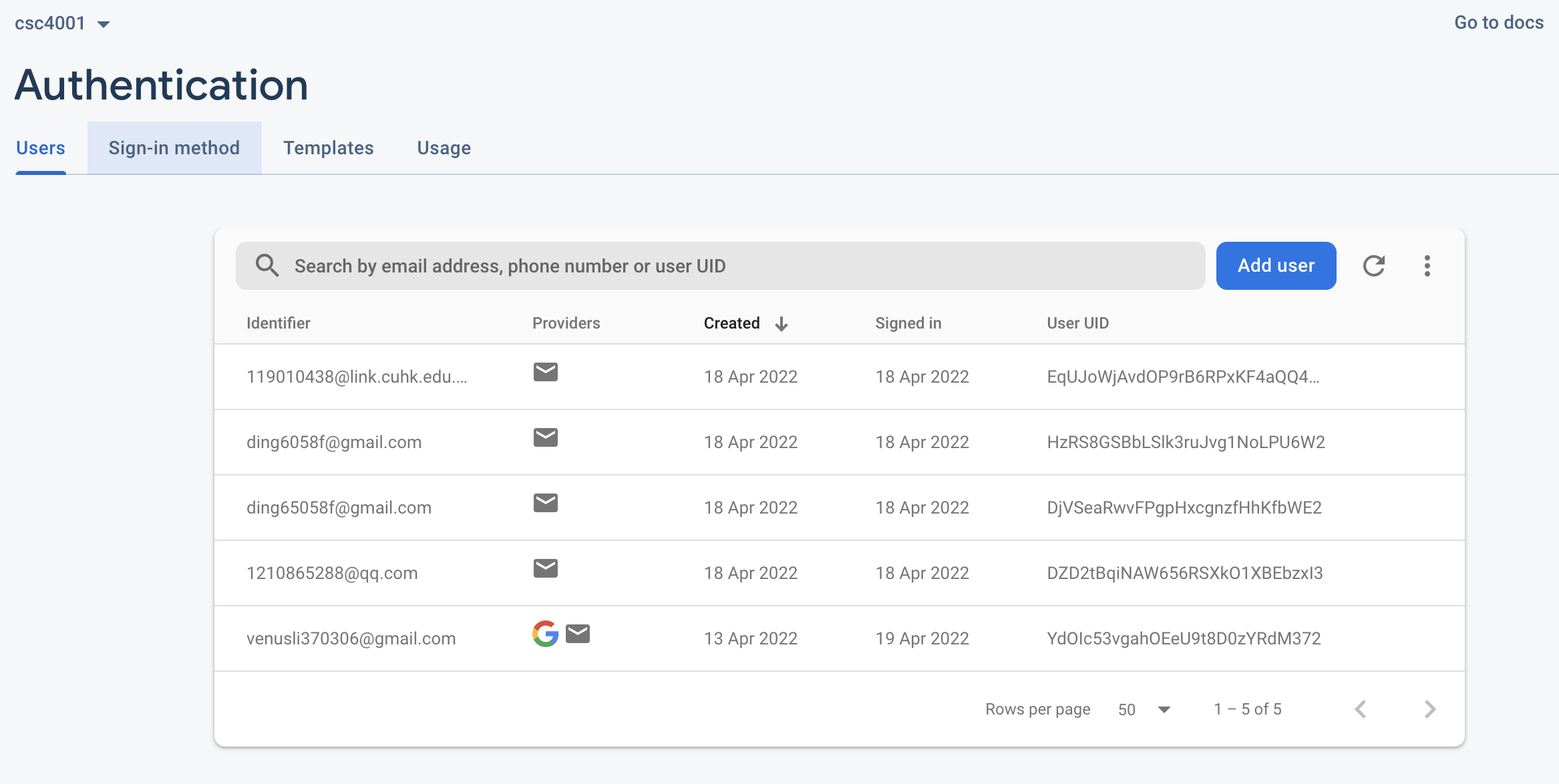The width and height of the screenshot is (1559, 784).
Task: Click the Created sort arrow
Action: 782,324
